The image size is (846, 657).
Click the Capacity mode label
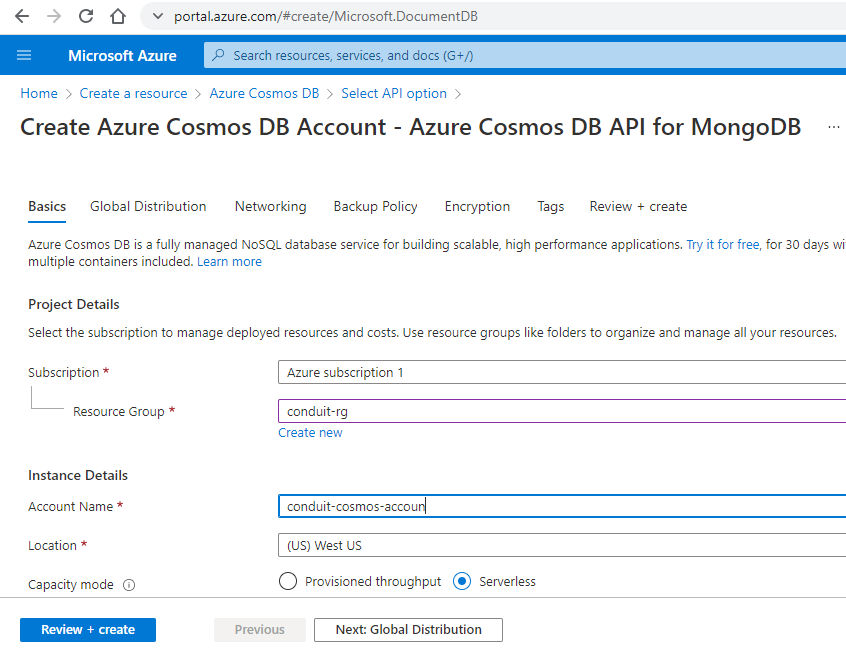(71, 585)
